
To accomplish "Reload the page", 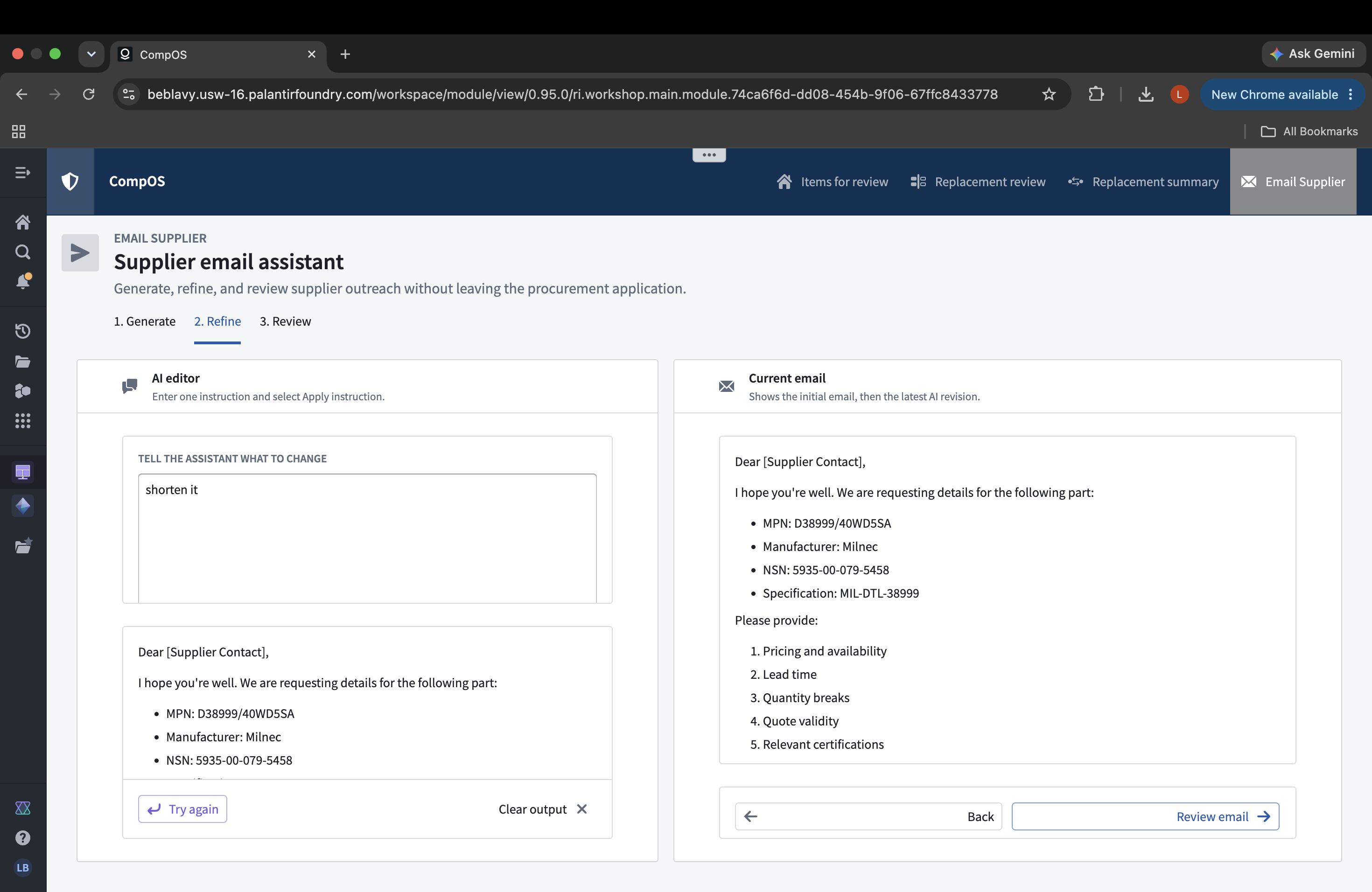I will click(x=89, y=94).
